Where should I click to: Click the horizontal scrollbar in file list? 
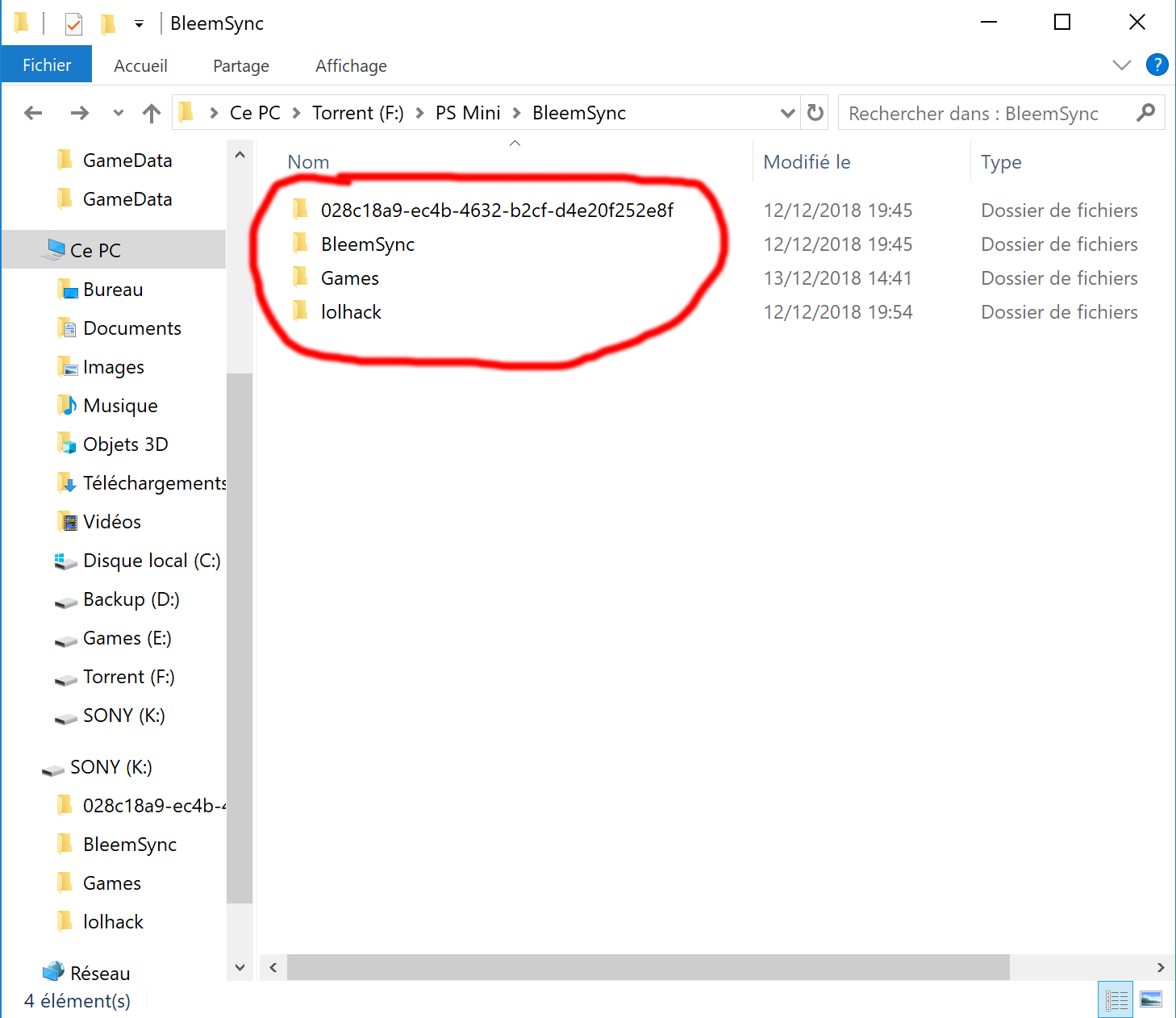pos(647,967)
